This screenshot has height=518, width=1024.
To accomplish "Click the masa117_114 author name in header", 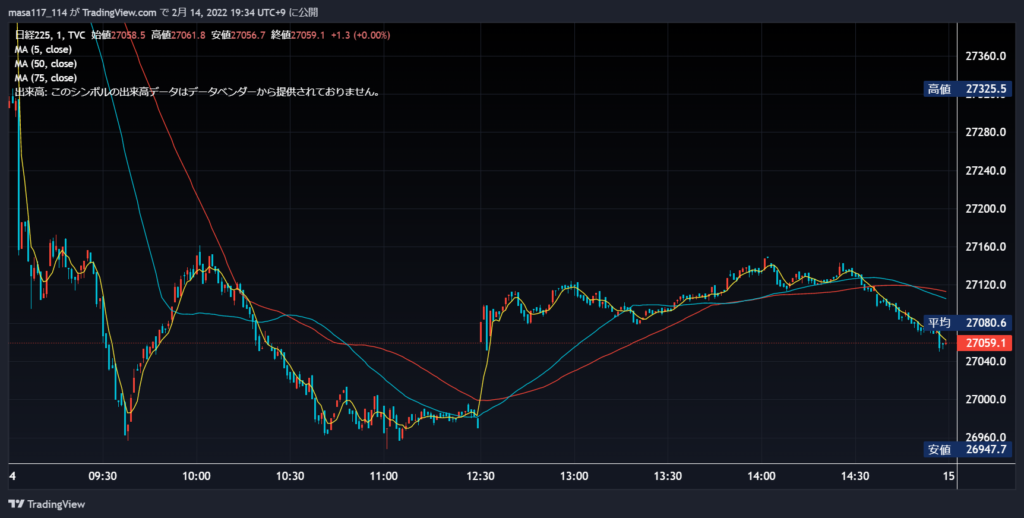I will click(37, 12).
